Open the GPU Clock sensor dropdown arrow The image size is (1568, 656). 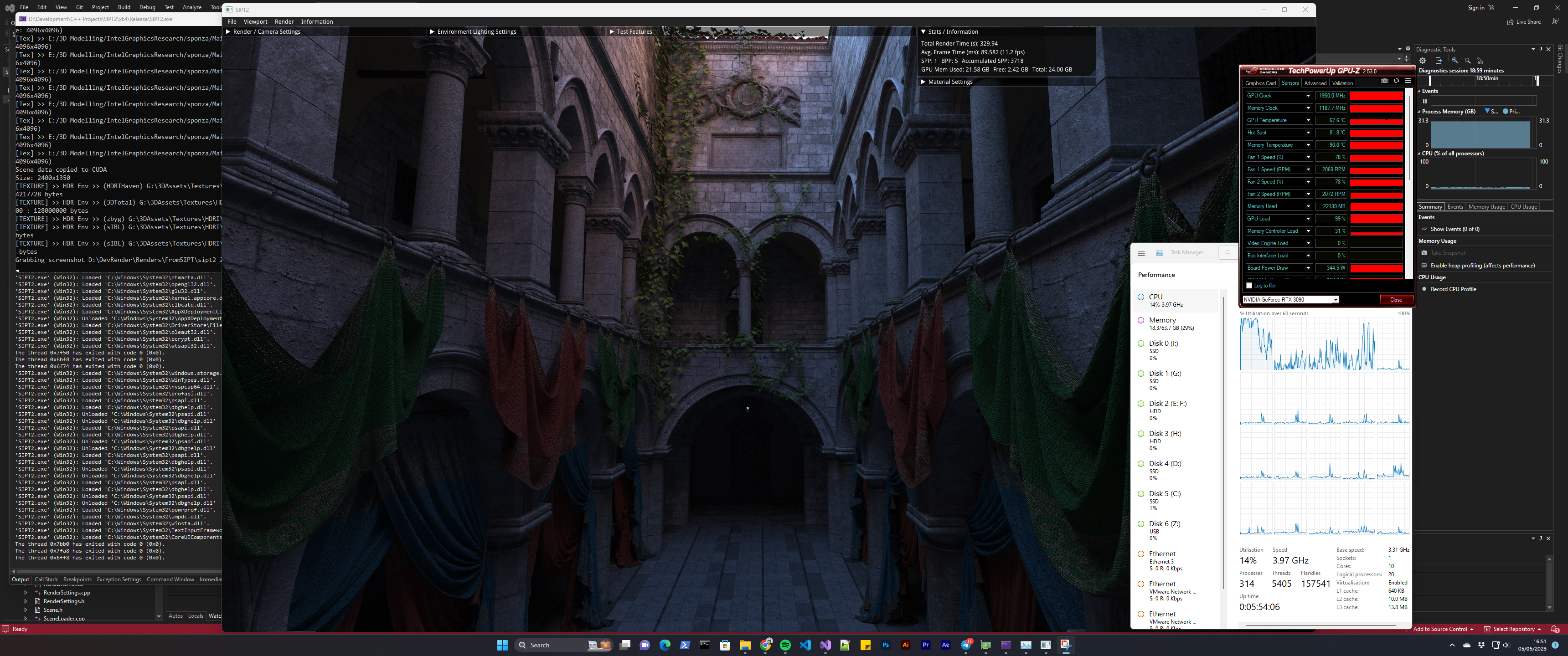(x=1308, y=96)
